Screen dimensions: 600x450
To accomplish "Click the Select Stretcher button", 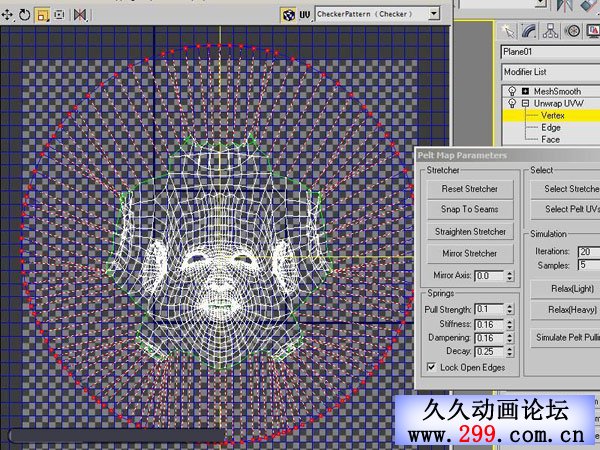I will [566, 189].
